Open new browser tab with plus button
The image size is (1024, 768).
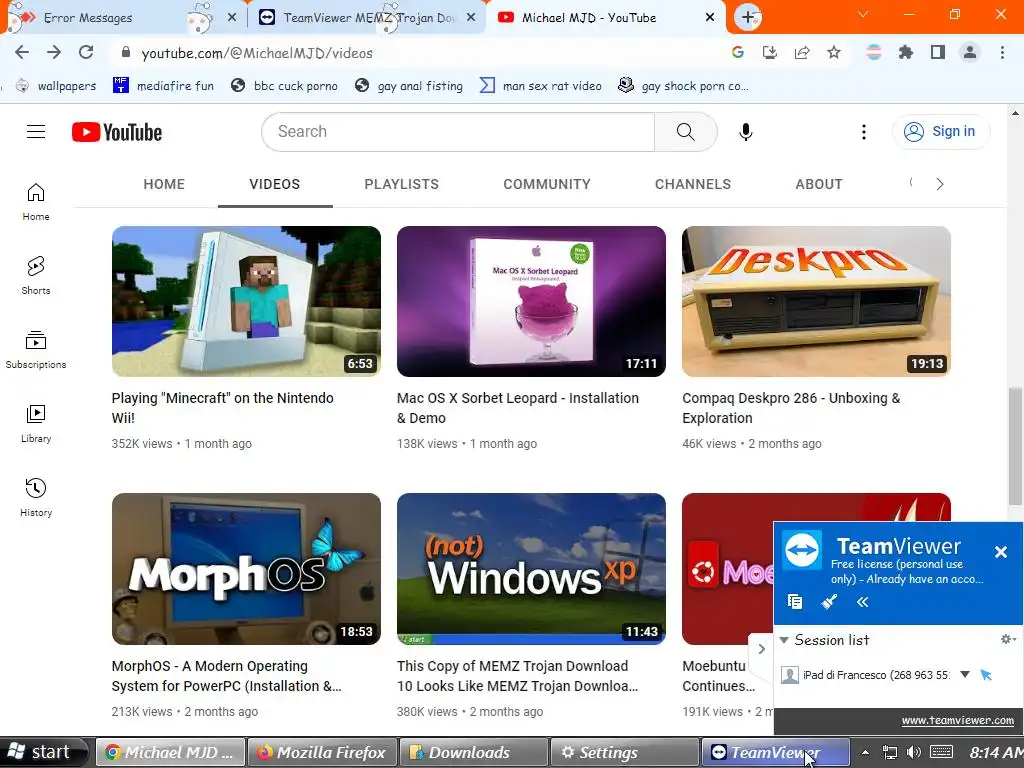coord(748,18)
